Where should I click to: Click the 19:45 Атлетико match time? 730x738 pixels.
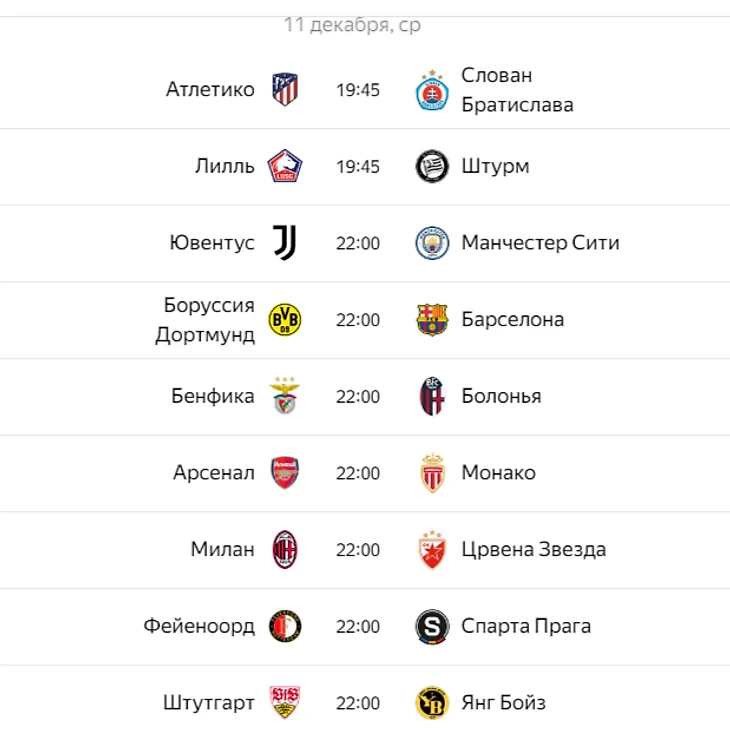[x=358, y=90]
